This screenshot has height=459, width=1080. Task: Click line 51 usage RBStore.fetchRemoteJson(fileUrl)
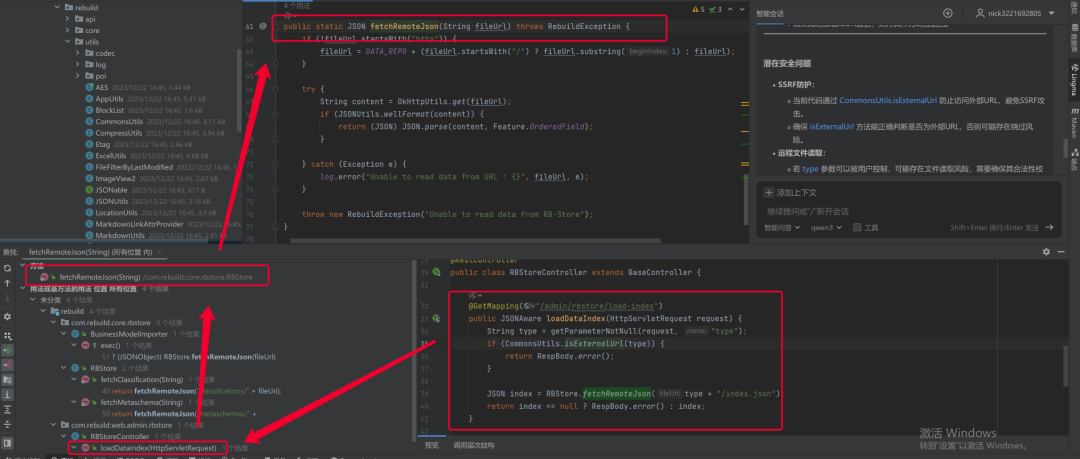(188, 357)
